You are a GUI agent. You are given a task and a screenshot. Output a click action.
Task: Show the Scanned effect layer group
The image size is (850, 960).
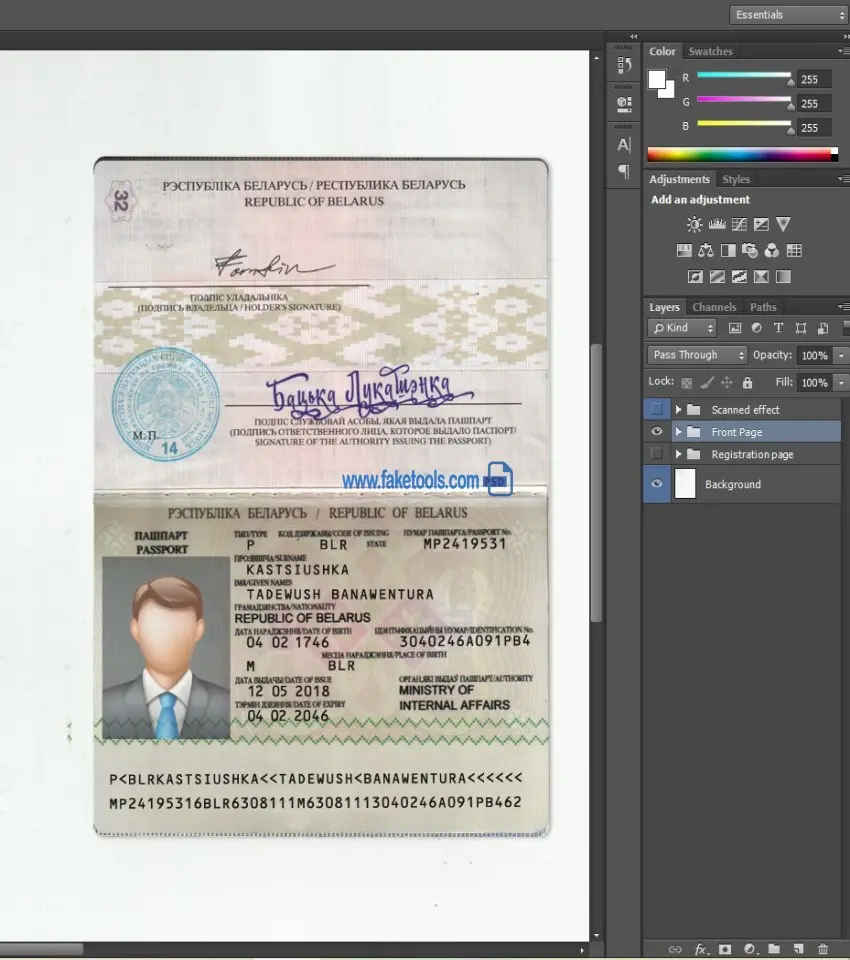tap(656, 409)
